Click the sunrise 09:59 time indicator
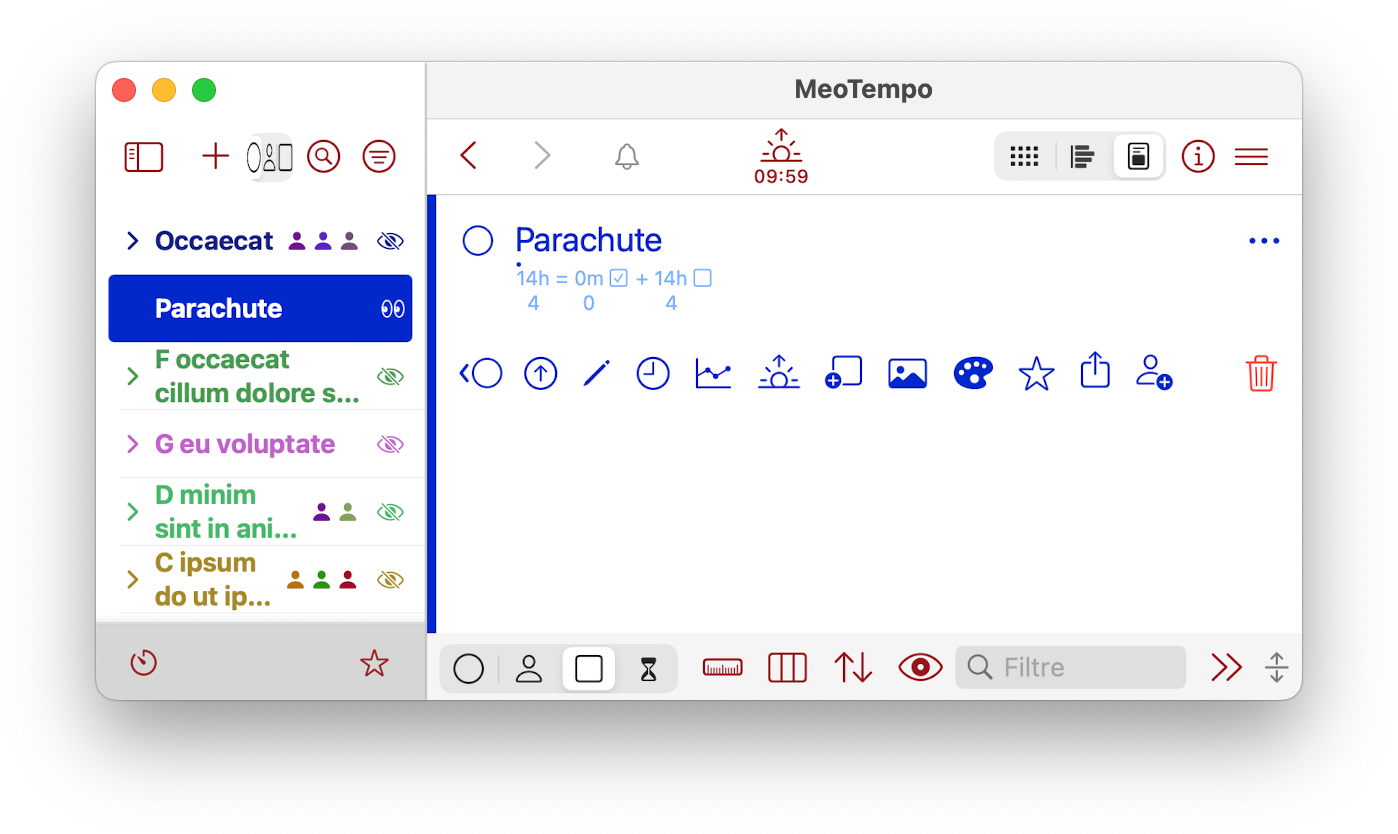This screenshot has width=1398, height=834. click(781, 157)
